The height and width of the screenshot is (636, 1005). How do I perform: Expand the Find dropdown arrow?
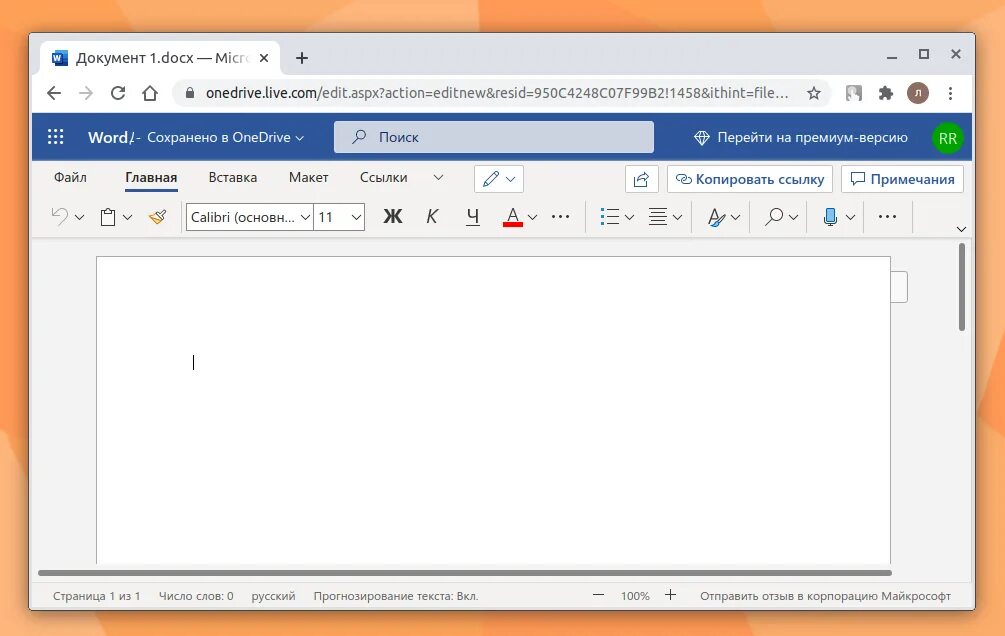point(793,217)
